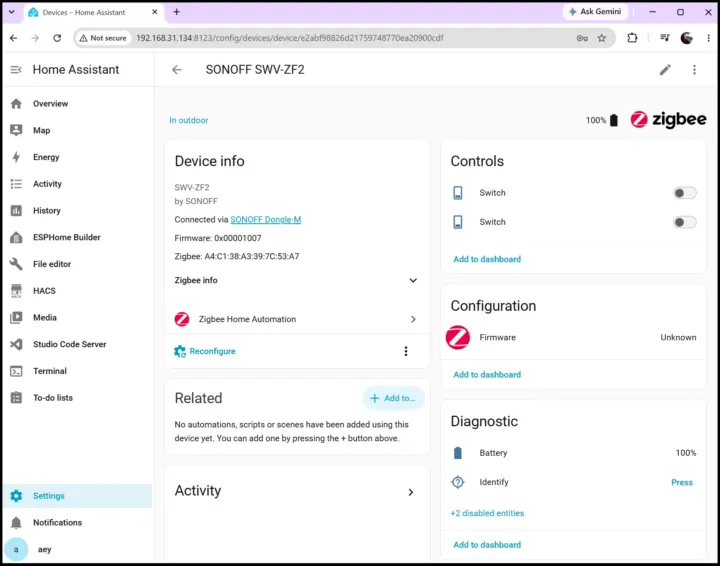720x566 pixels.
Task: Click the browser back arrow
Action: pyautogui.click(x=14, y=38)
